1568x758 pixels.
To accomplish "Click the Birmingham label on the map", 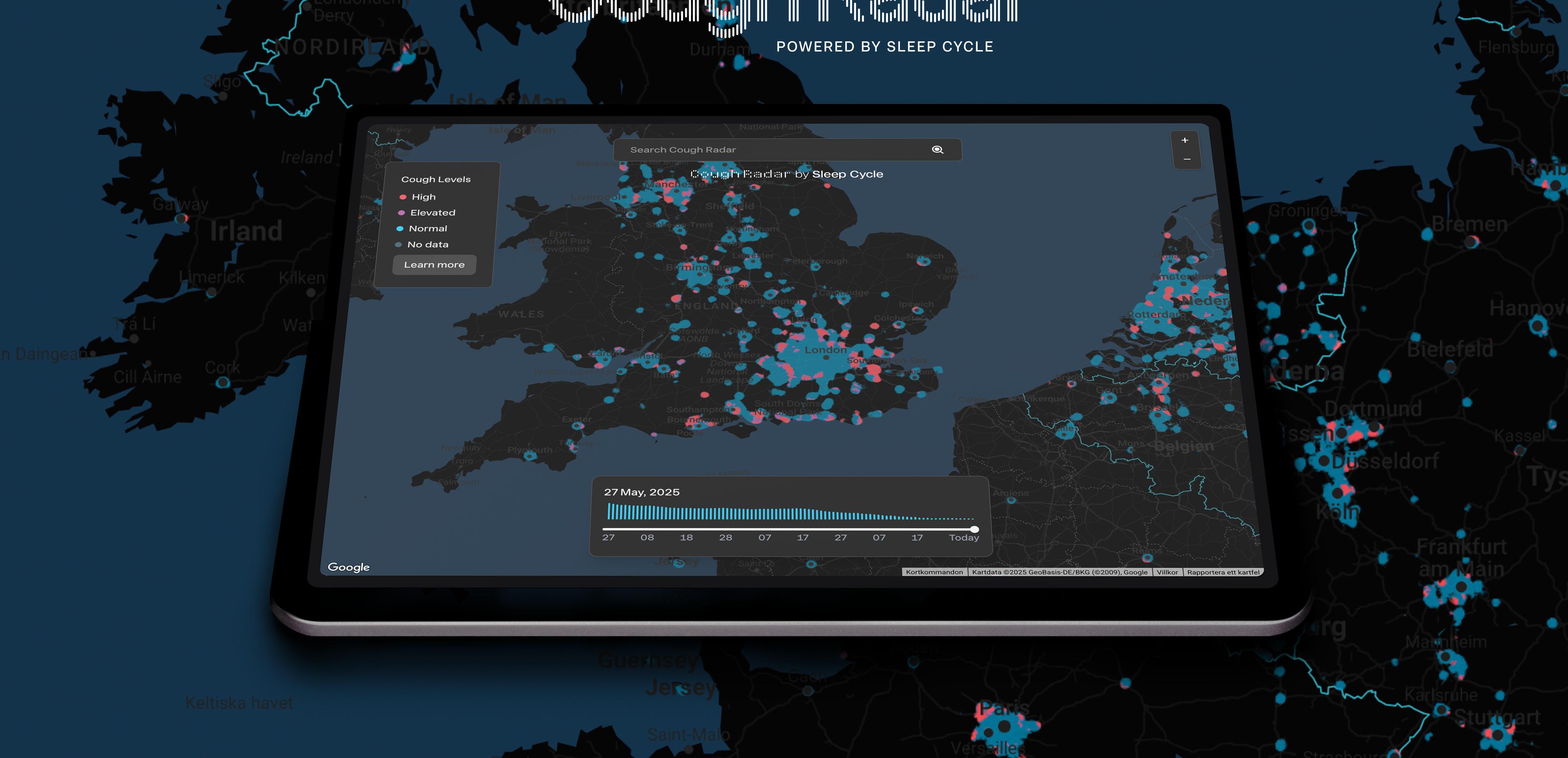I will [x=699, y=267].
